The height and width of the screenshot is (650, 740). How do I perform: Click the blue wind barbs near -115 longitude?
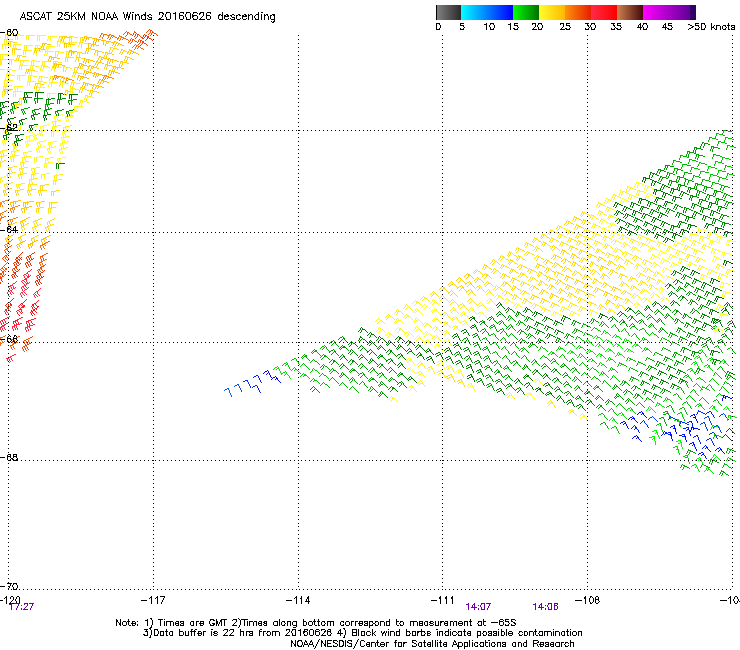point(252,383)
